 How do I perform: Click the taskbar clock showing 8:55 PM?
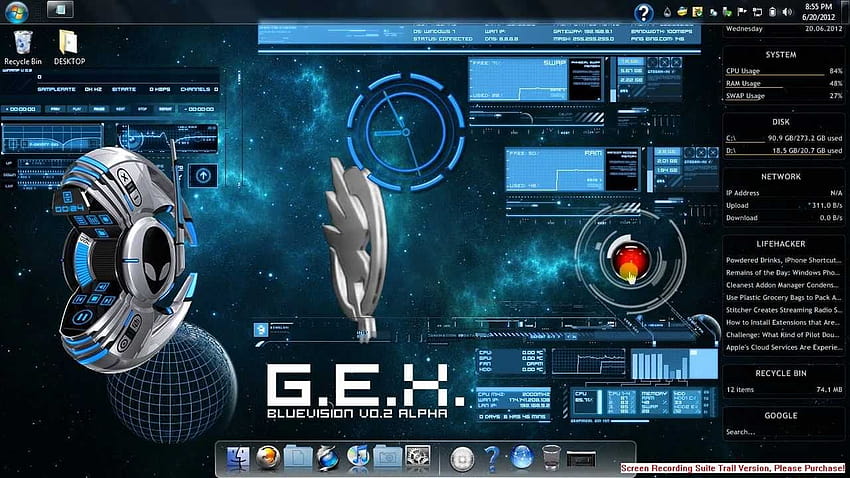click(x=819, y=12)
